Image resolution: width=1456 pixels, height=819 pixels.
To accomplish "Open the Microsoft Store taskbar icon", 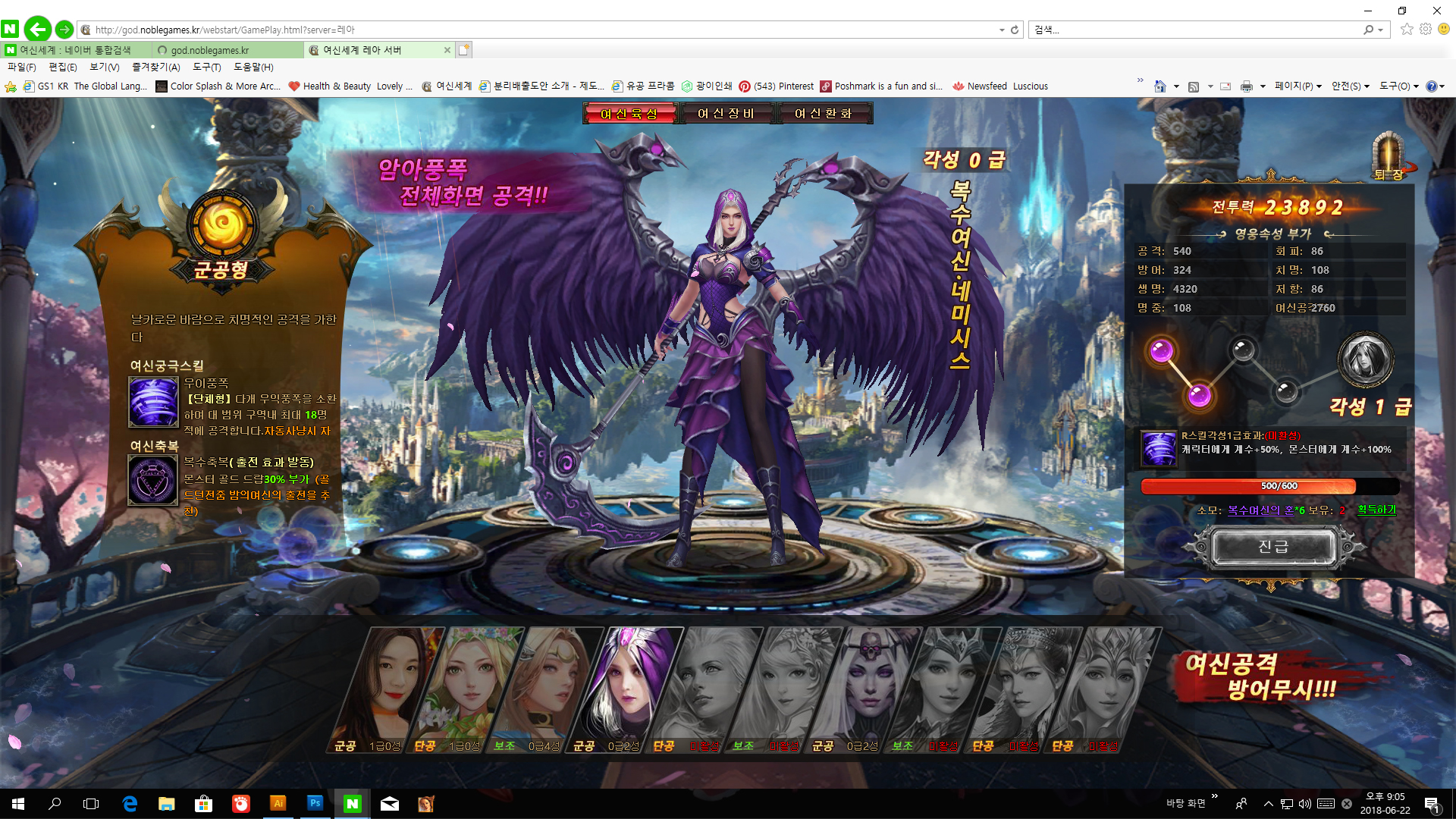I will coord(204,804).
